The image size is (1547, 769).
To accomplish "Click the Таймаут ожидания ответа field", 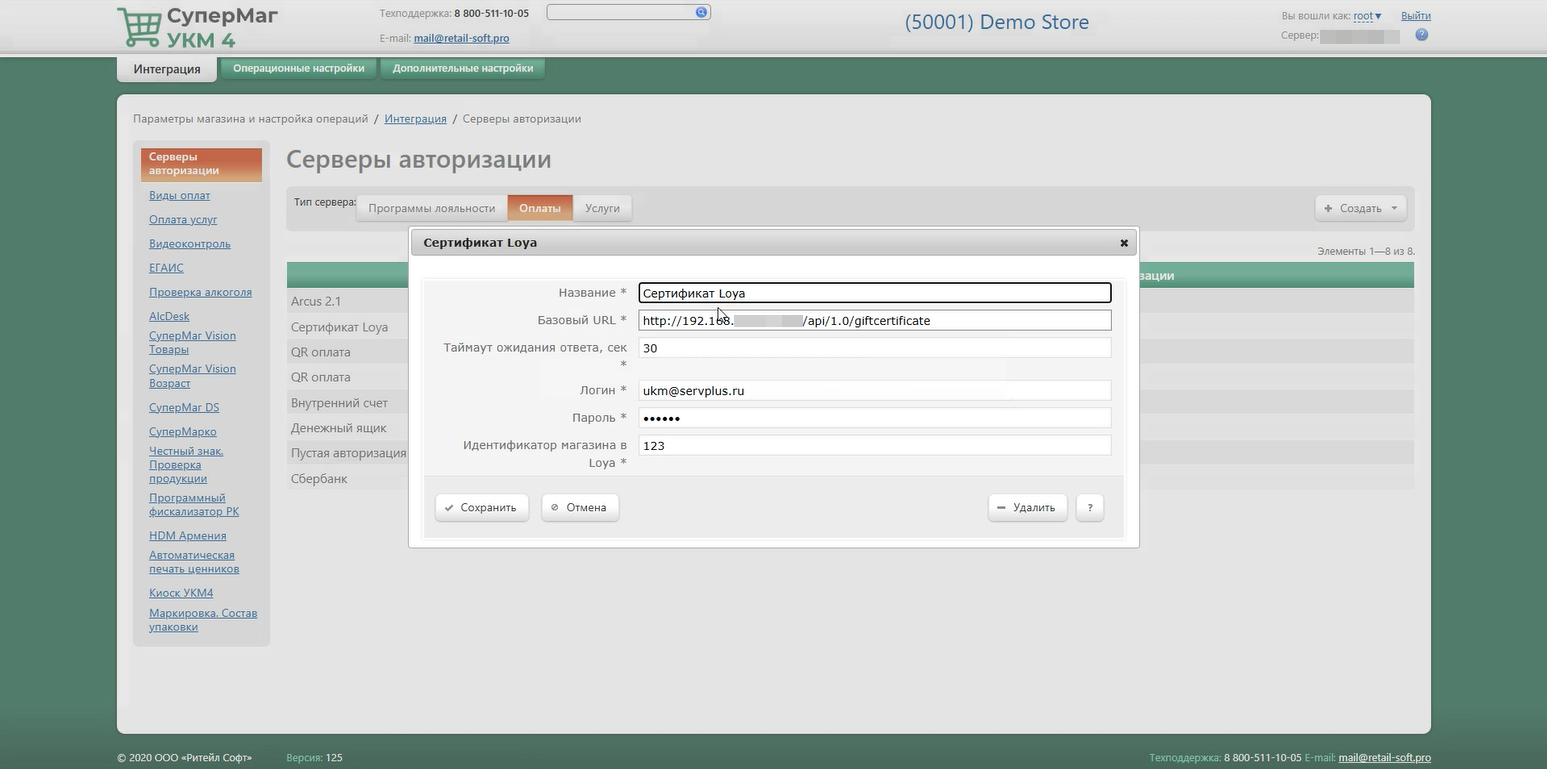I will click(x=874, y=348).
